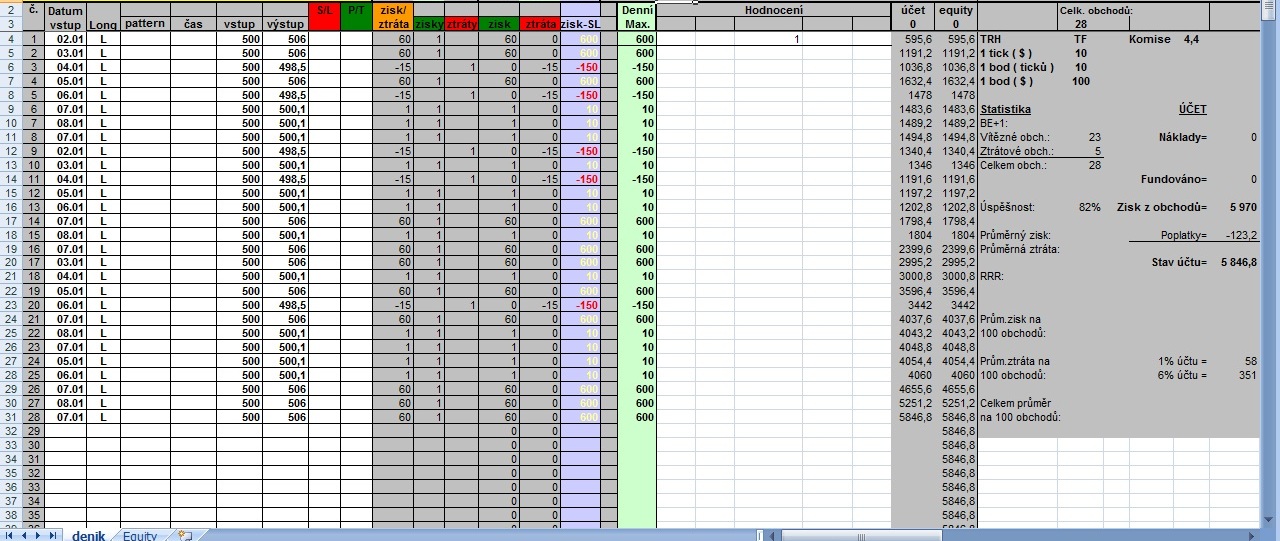Select the výstup column header cell

pos(285,23)
